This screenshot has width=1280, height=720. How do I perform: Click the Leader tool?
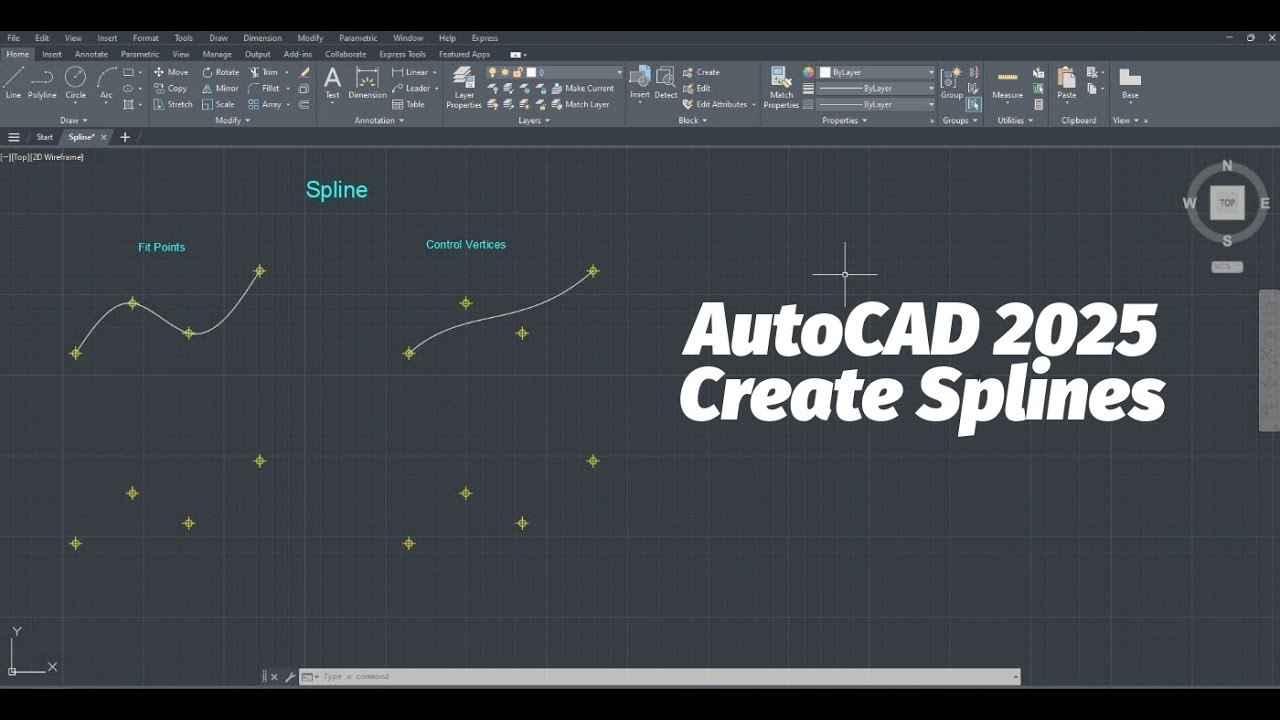411,88
